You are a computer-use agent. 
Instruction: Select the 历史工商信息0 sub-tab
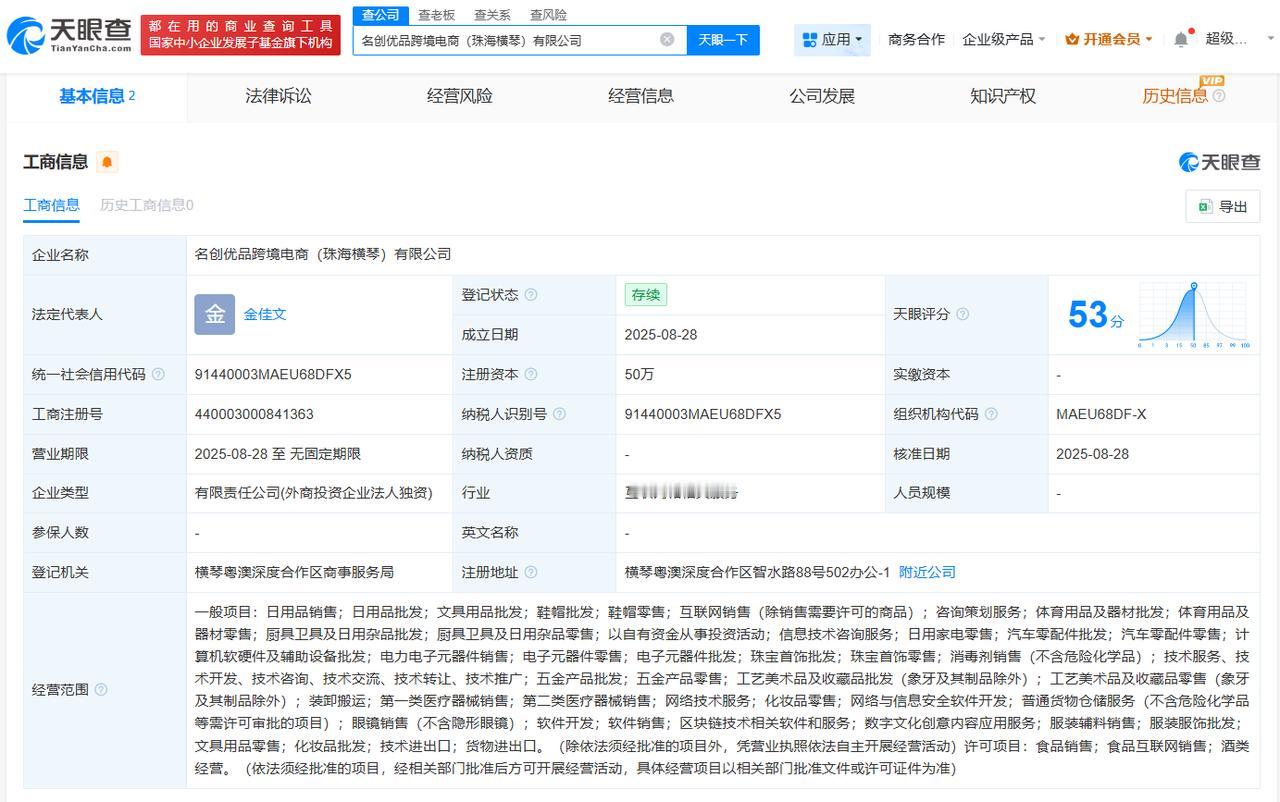(147, 205)
